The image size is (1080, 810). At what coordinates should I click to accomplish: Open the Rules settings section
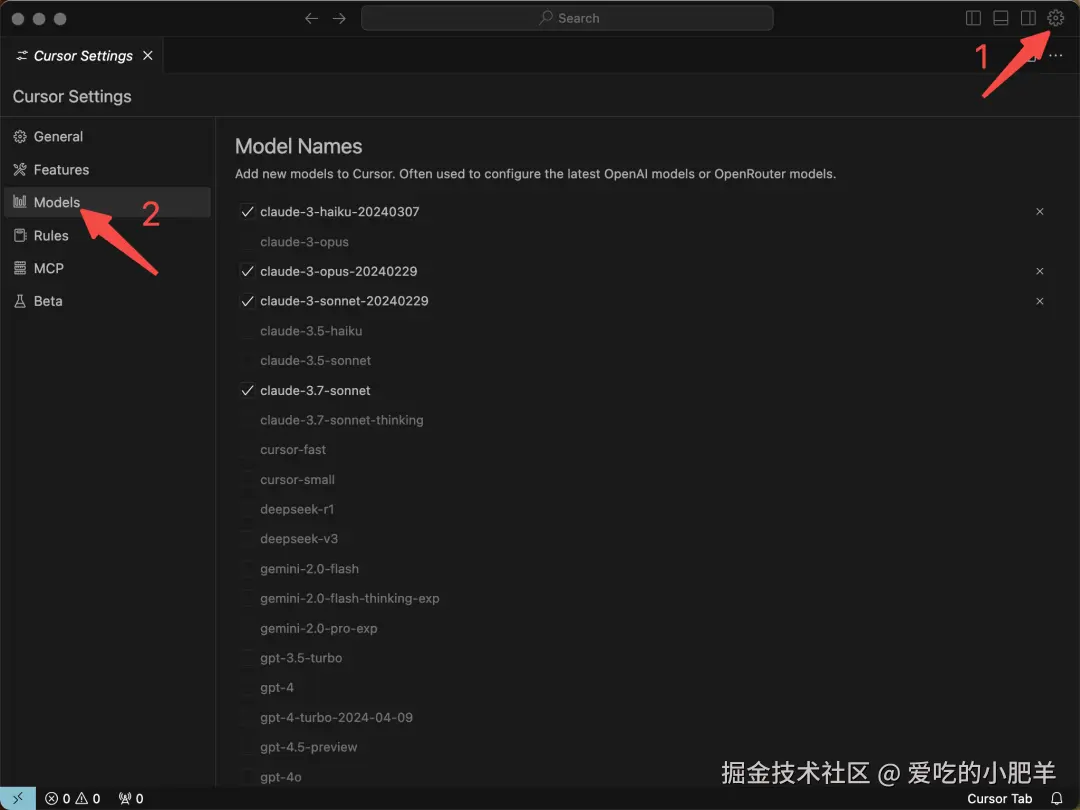(107, 235)
